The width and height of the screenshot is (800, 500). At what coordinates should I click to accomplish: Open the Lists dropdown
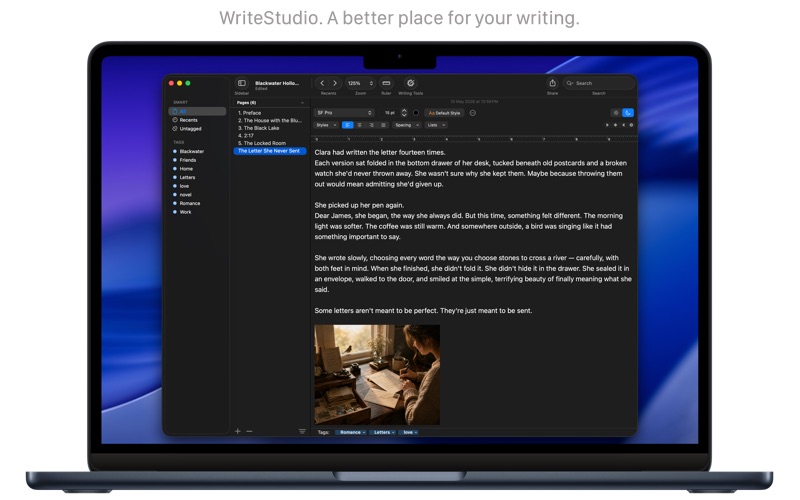tap(436, 125)
